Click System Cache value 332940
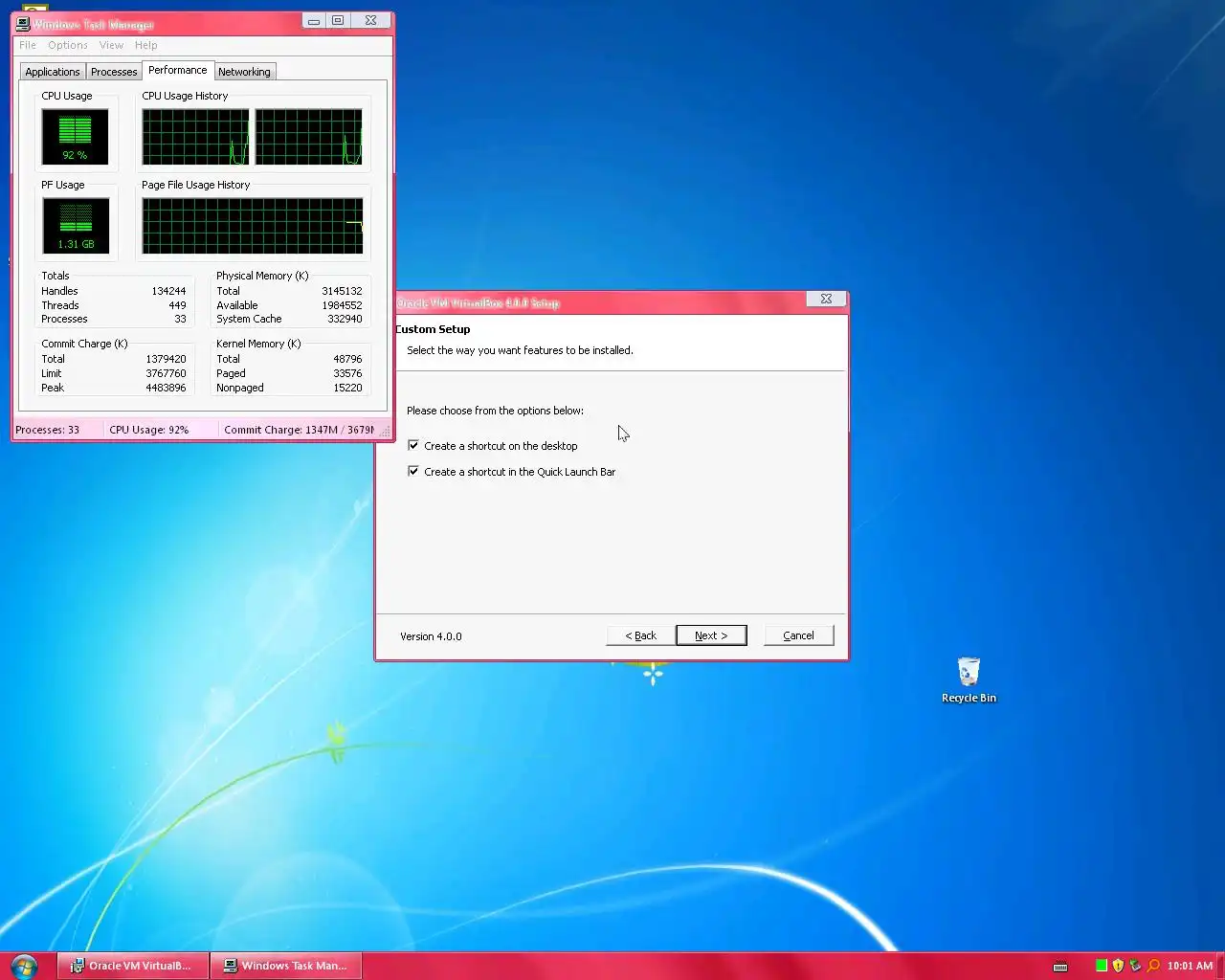Viewport: 1225px width, 980px height. (x=345, y=319)
